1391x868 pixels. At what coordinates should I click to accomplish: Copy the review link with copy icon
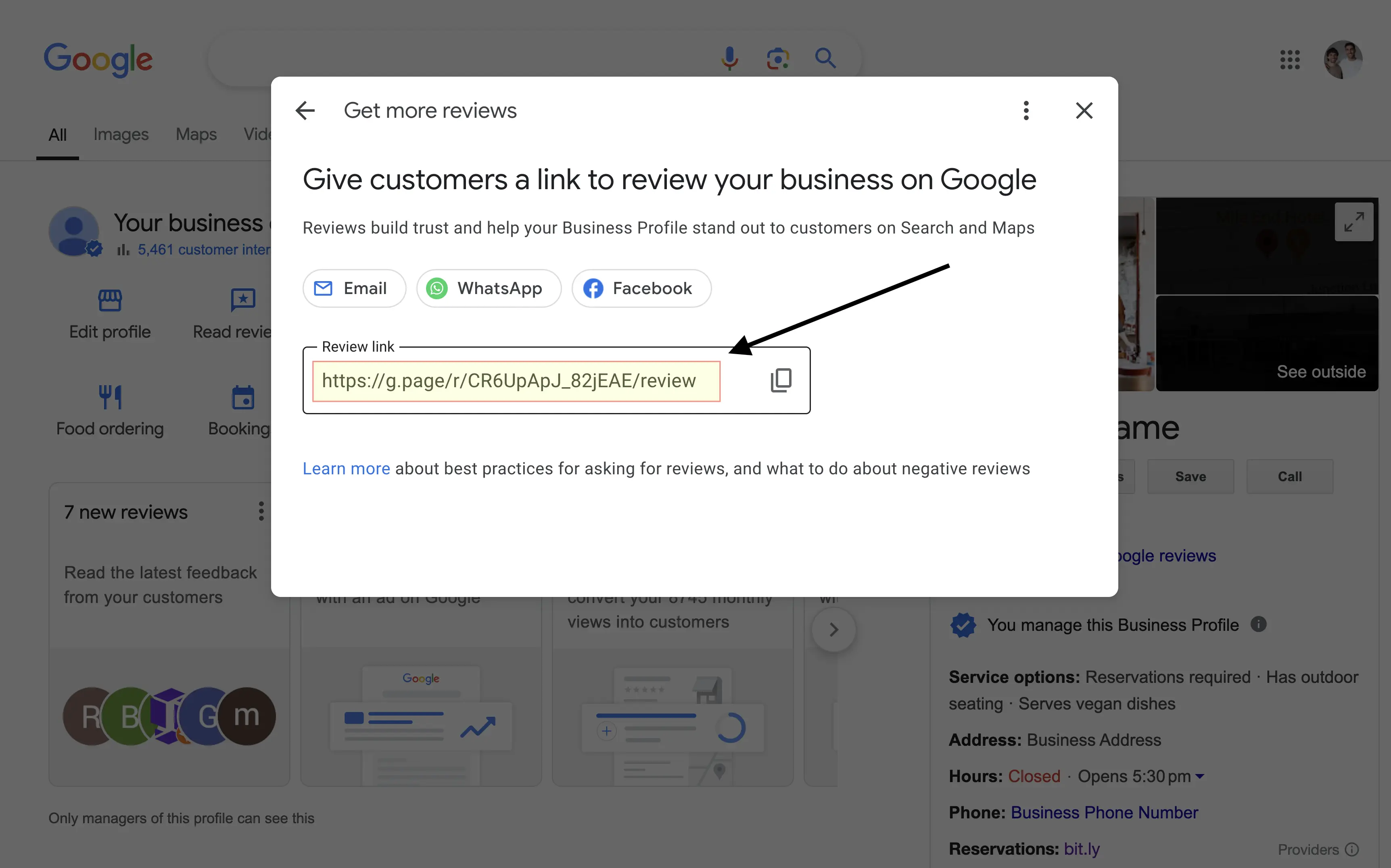pos(781,380)
